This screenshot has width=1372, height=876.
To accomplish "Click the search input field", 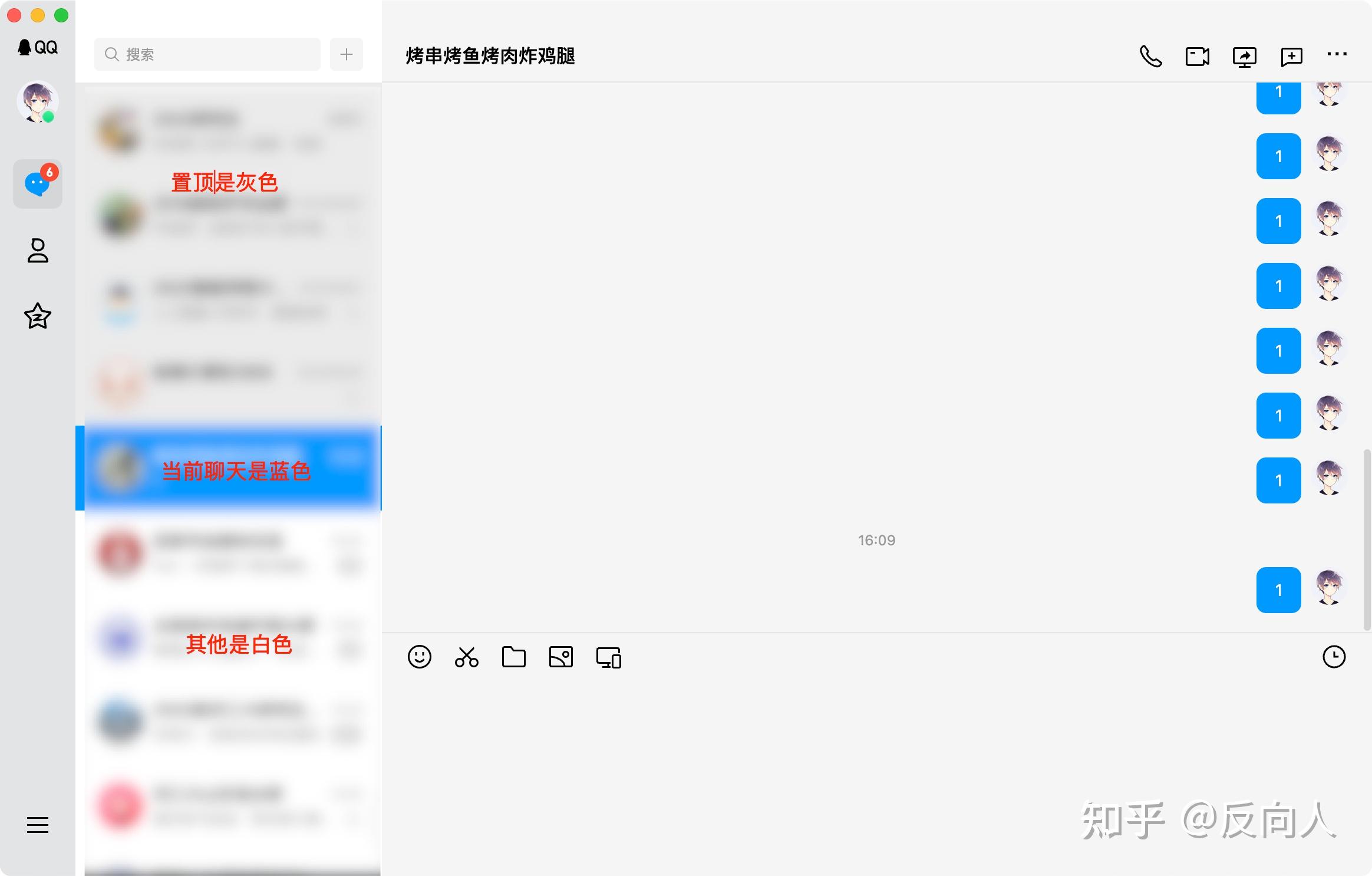I will coord(206,54).
